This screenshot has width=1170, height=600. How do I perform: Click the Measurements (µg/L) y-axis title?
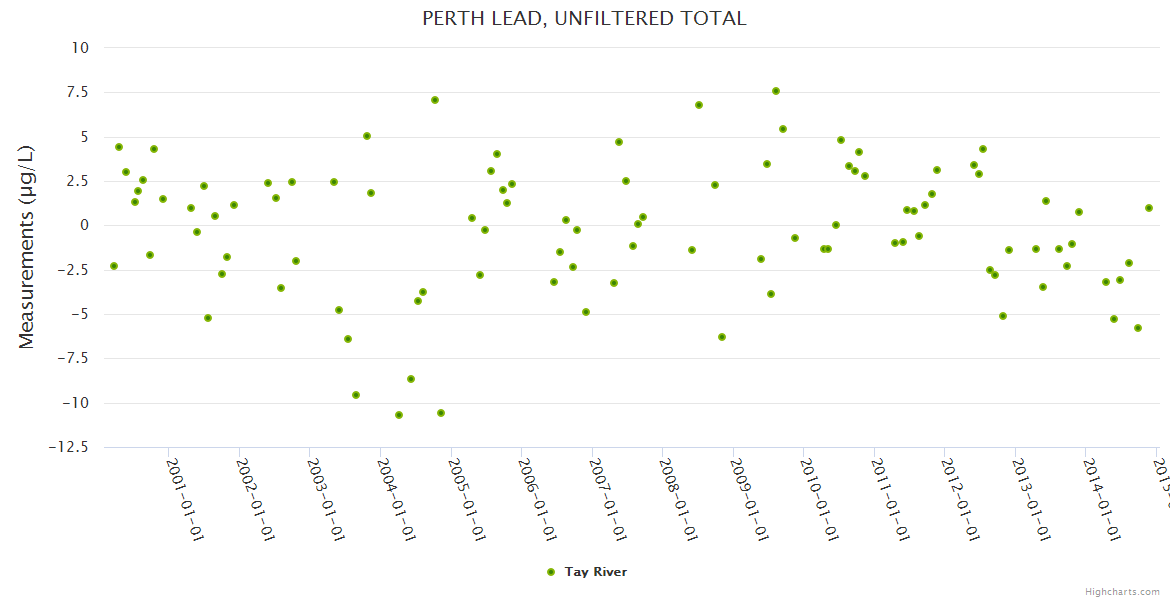[27, 247]
